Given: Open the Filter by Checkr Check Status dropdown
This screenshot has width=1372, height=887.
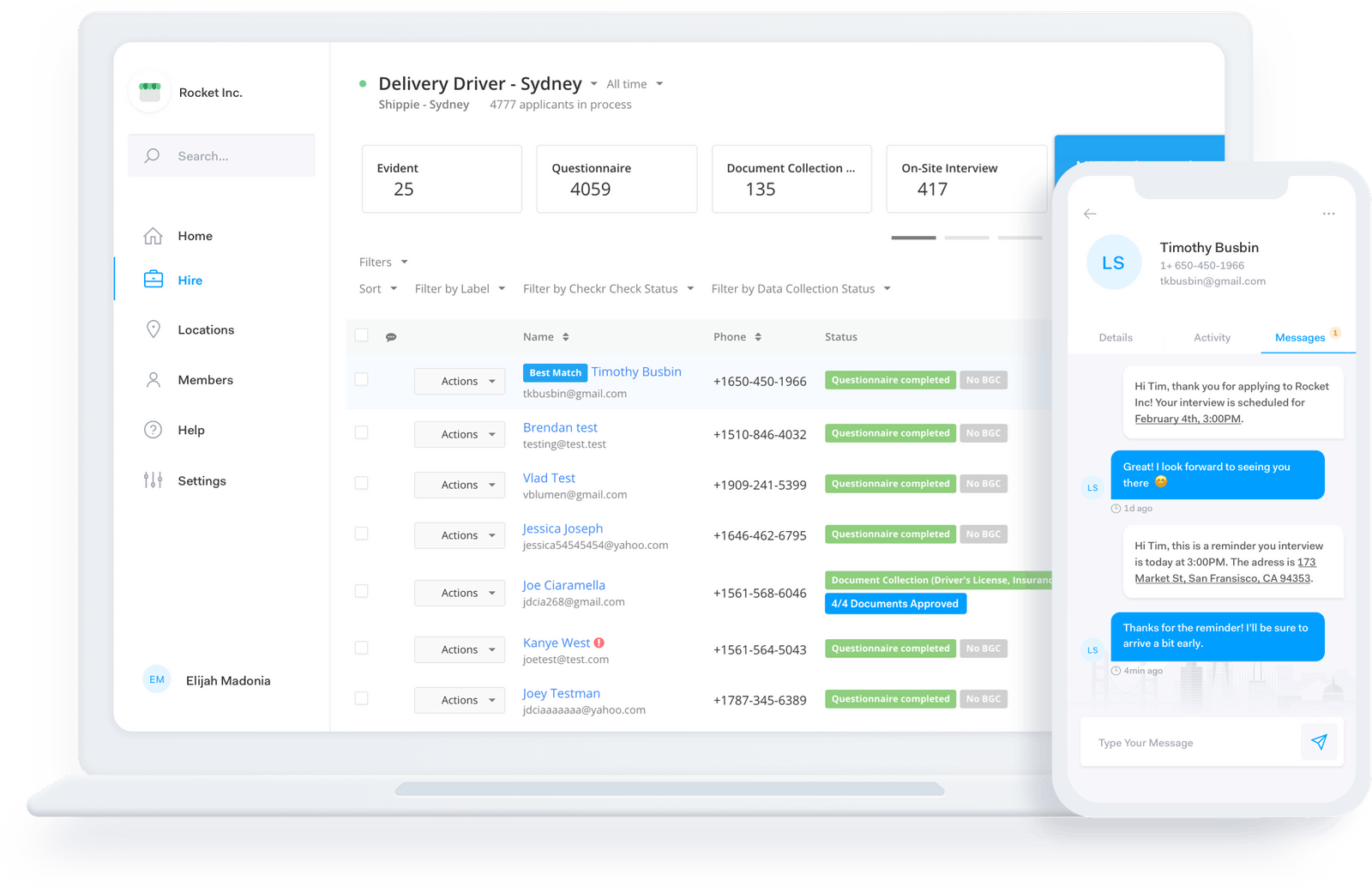Looking at the screenshot, I should click(609, 289).
